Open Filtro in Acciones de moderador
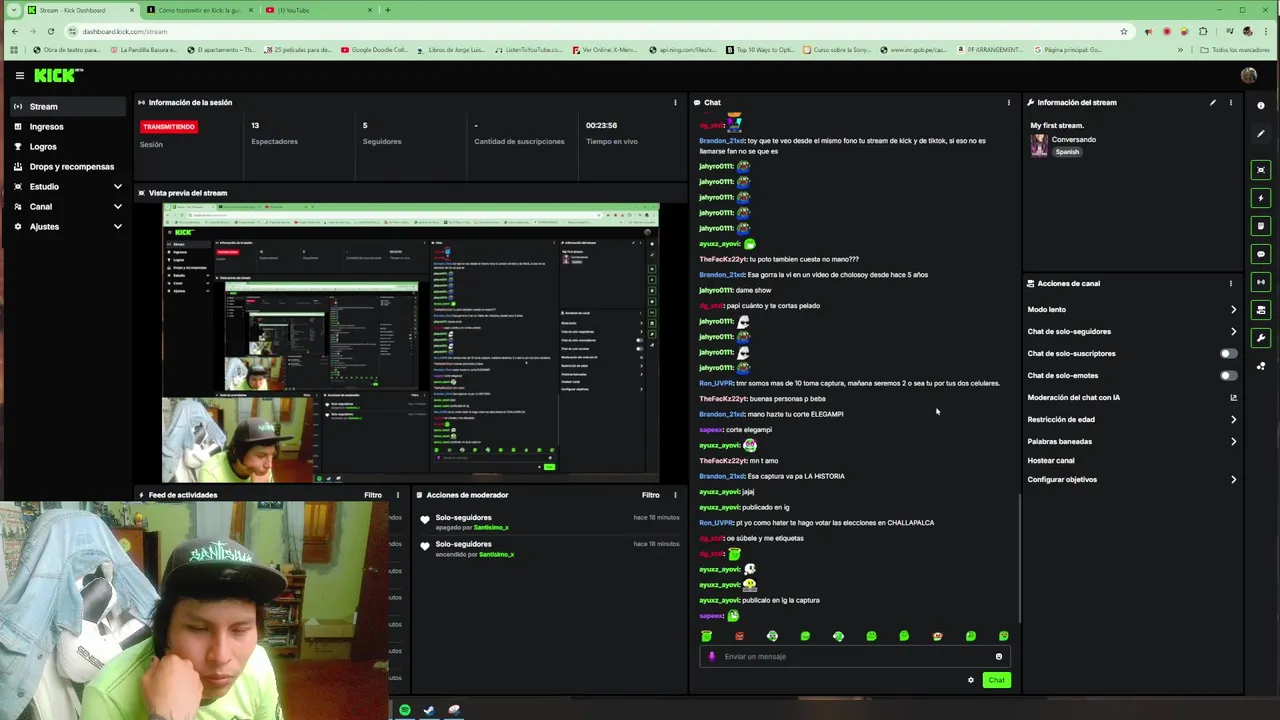The height and width of the screenshot is (720, 1280). coord(650,495)
